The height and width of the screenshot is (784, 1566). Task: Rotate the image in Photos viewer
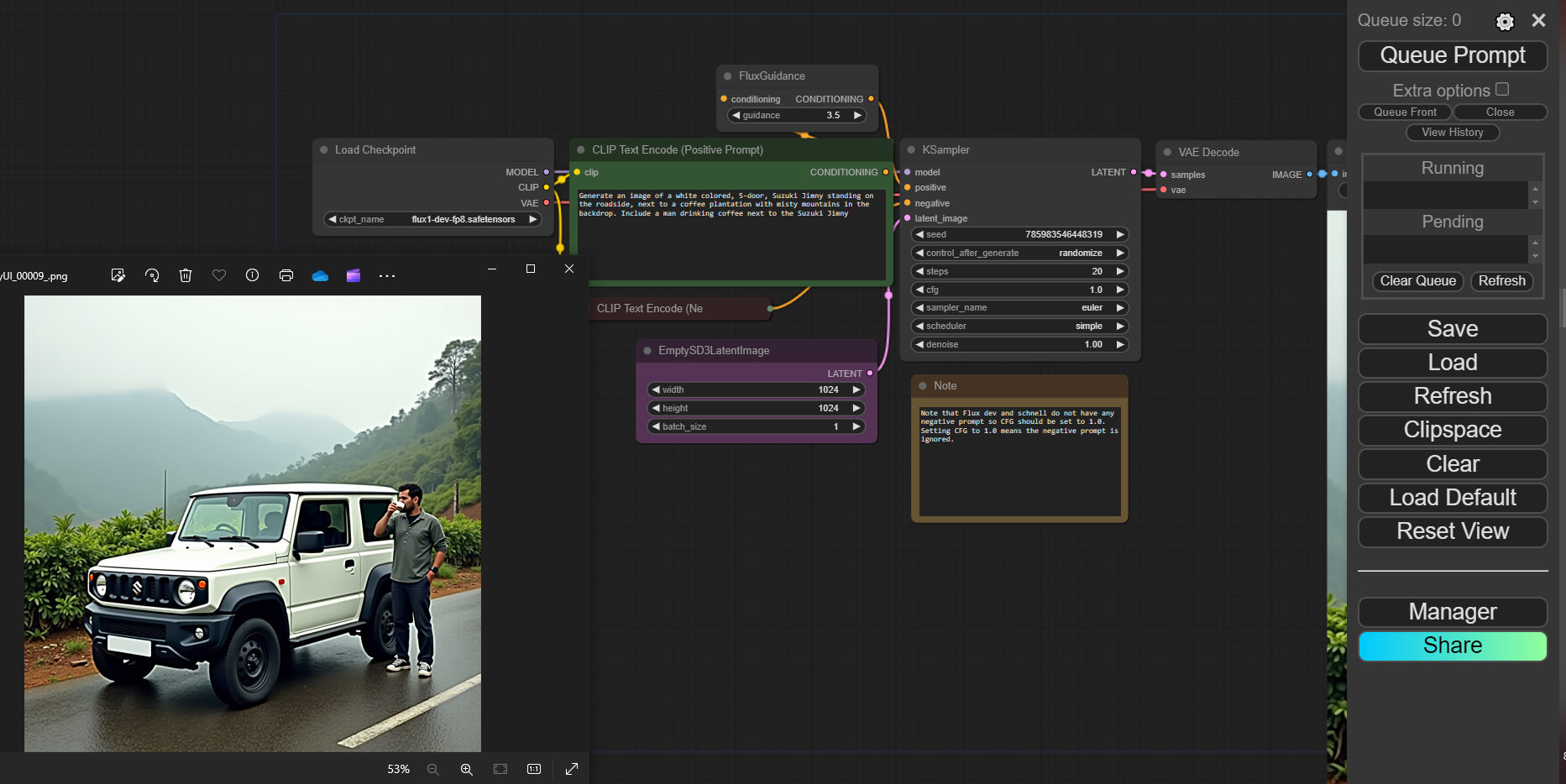tap(152, 275)
